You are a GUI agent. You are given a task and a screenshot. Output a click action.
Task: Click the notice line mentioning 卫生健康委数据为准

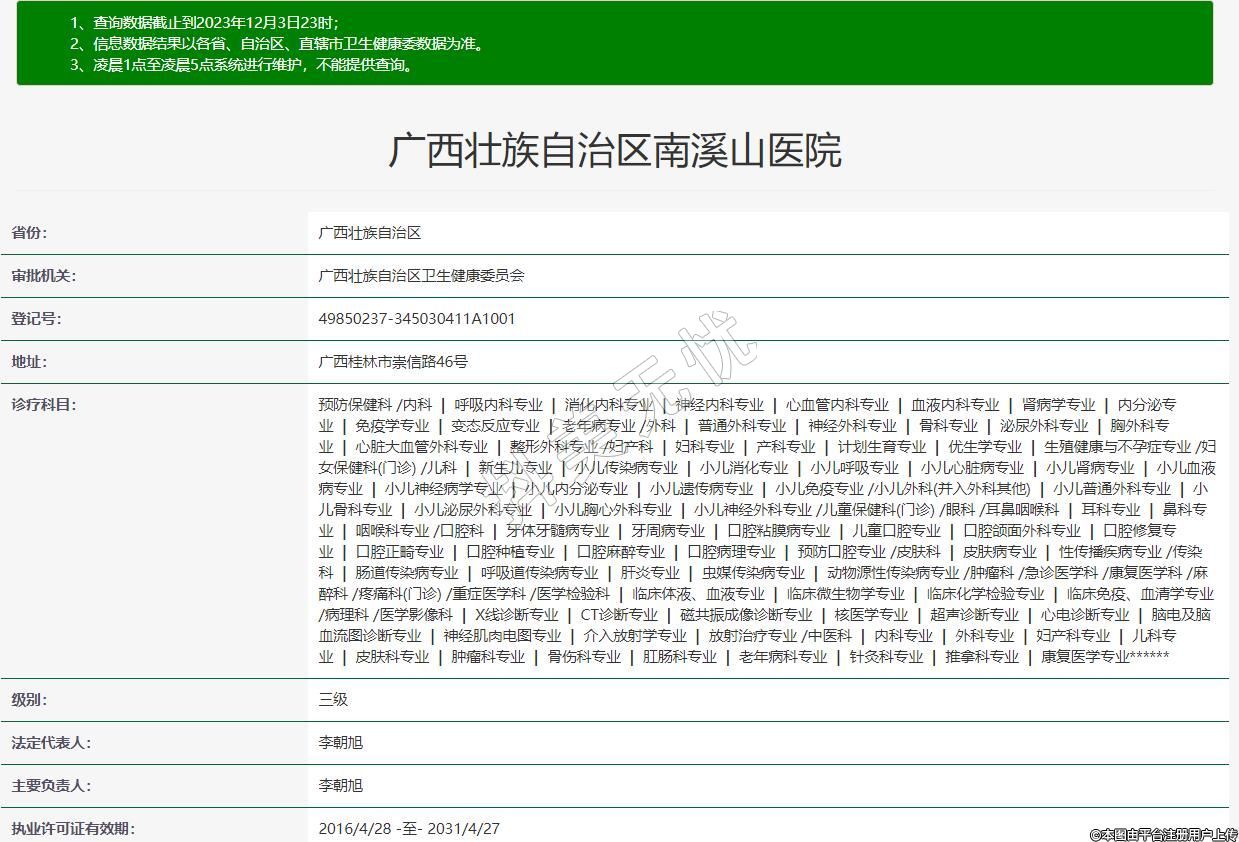pyautogui.click(x=277, y=44)
